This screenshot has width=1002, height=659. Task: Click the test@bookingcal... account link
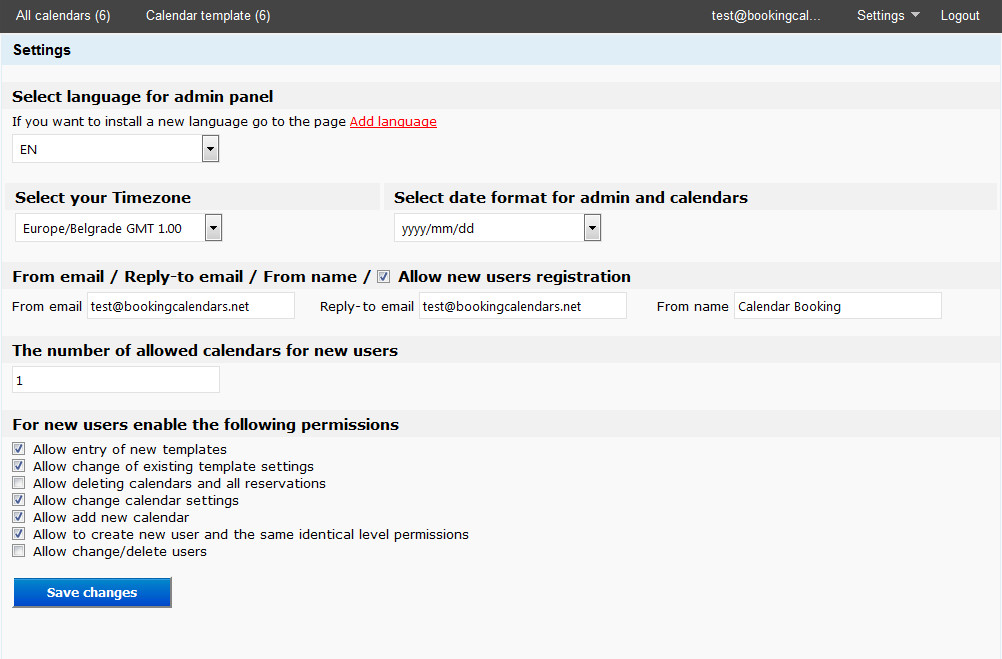(766, 16)
